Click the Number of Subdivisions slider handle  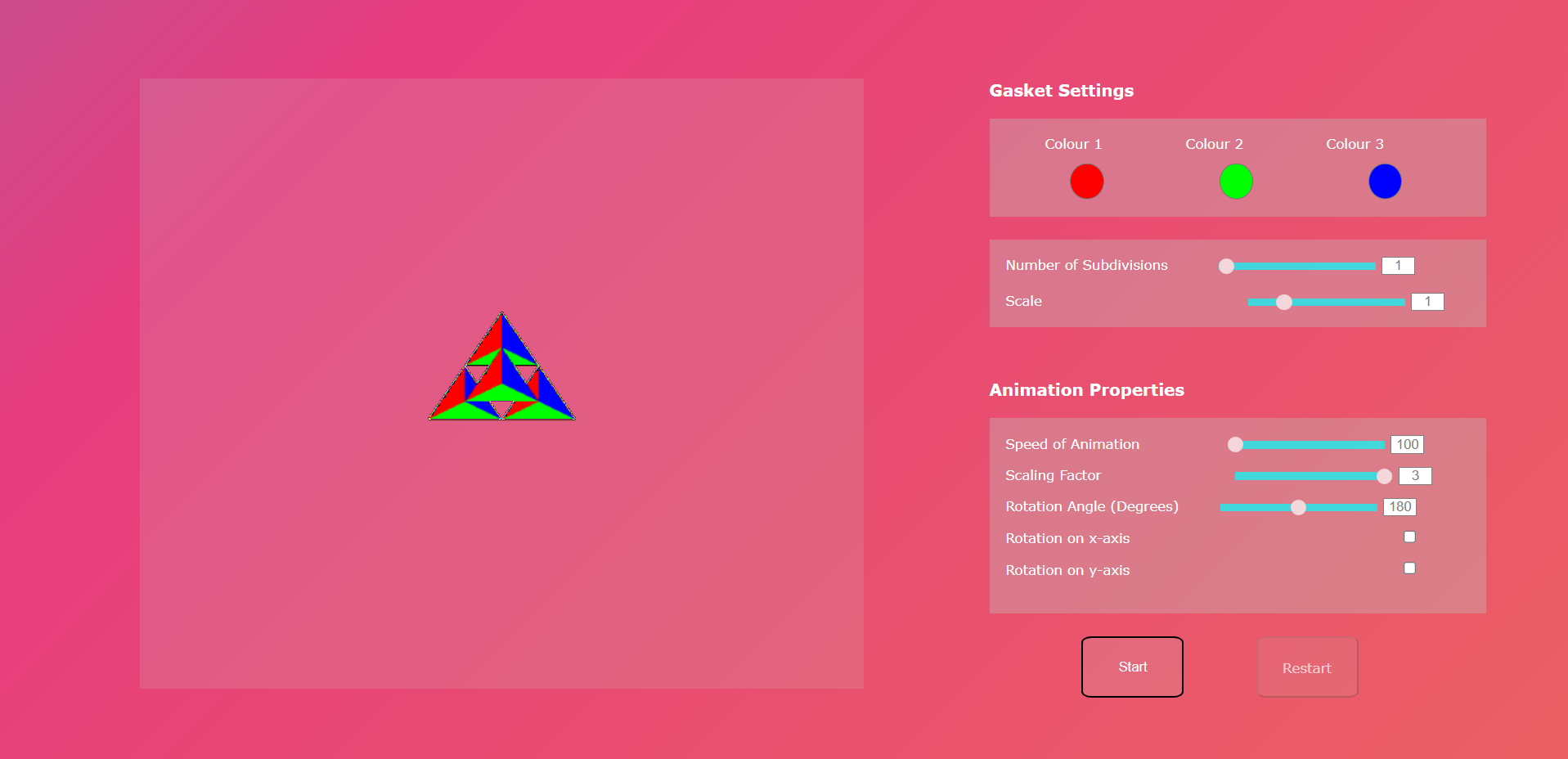1225,266
